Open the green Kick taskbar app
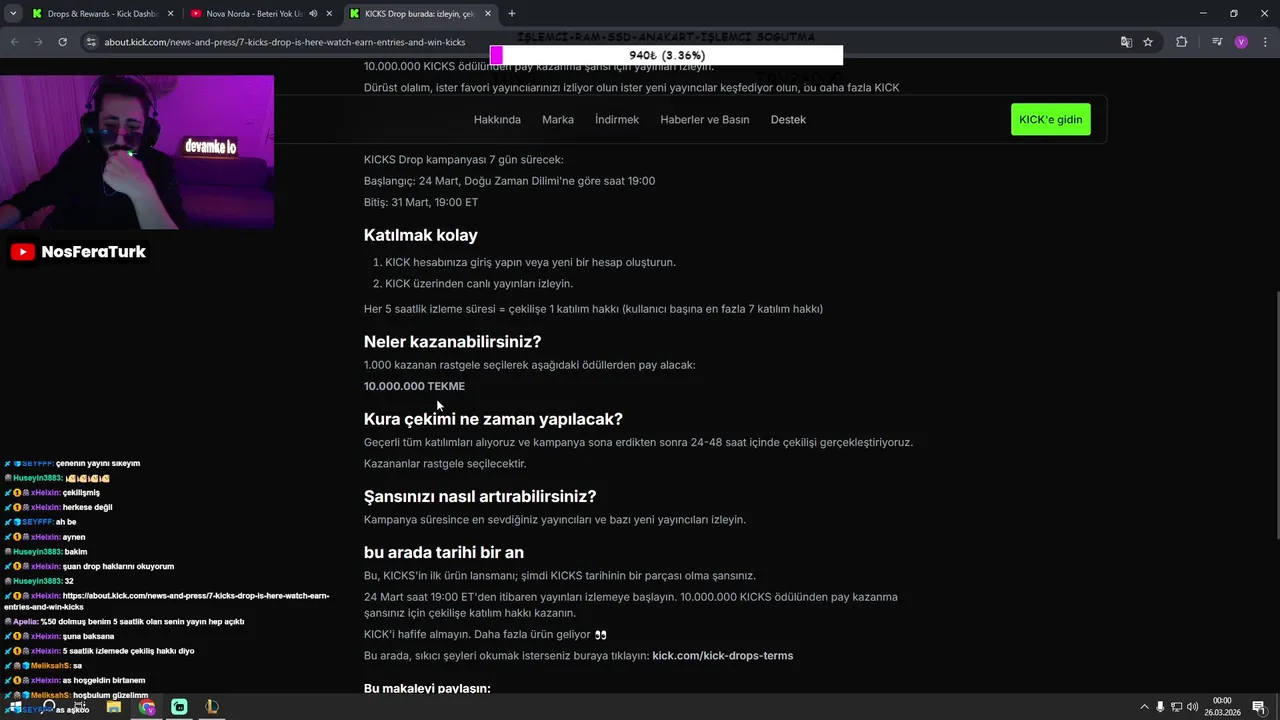This screenshot has height=720, width=1280. click(179, 707)
